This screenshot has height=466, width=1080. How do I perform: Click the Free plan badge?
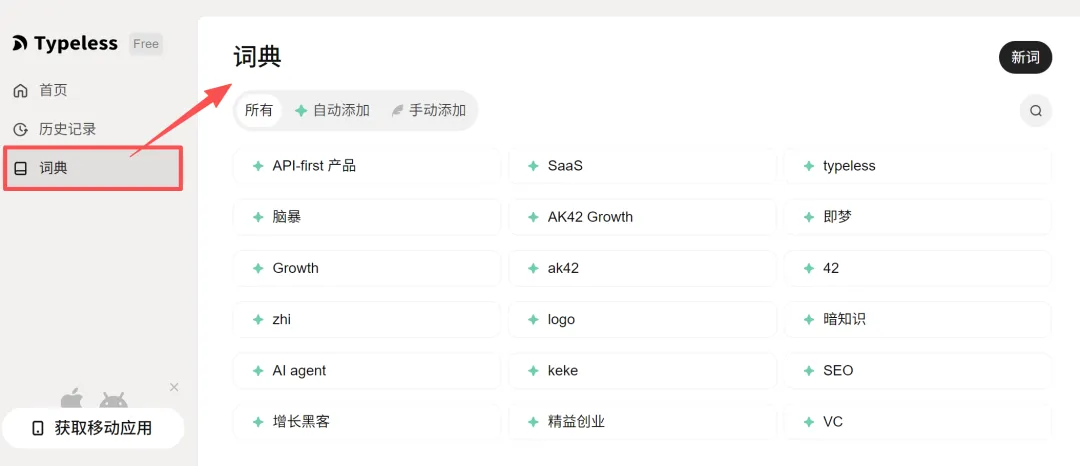tap(146, 44)
